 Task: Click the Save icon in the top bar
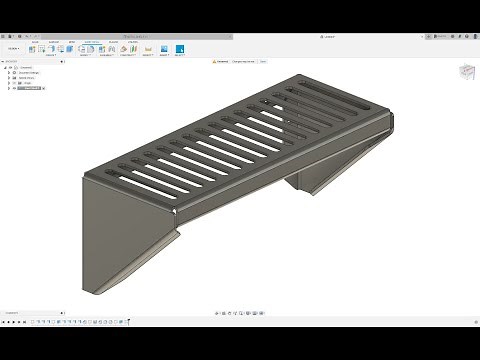click(x=20, y=36)
